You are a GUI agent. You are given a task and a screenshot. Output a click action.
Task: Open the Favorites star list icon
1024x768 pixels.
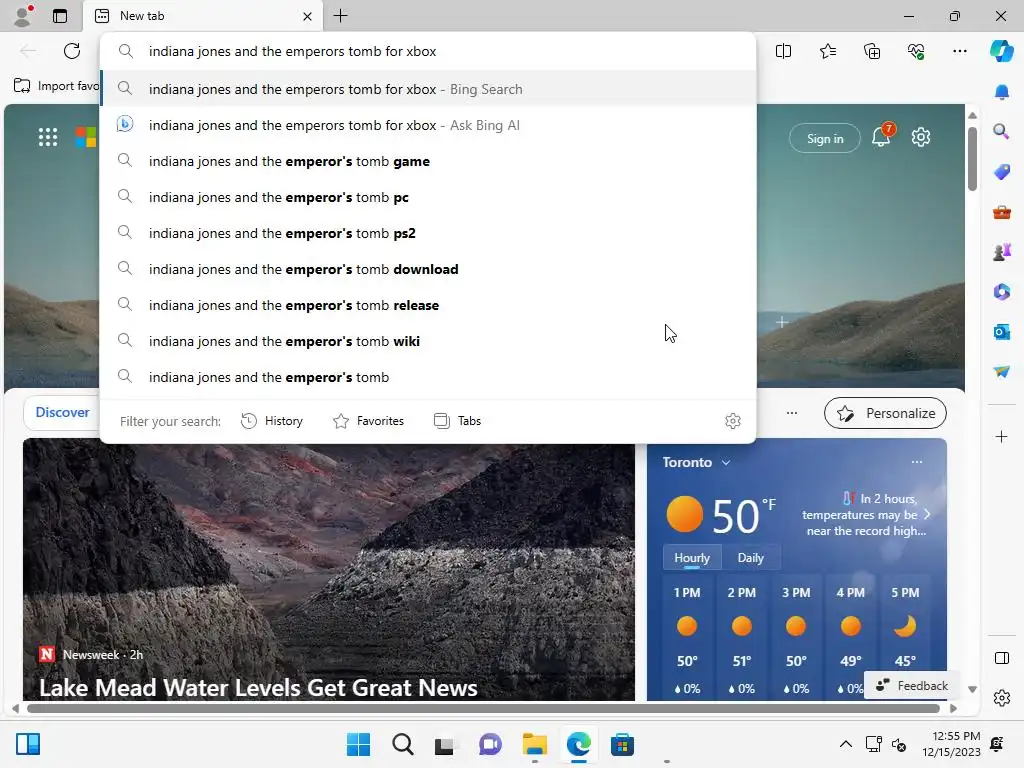pos(827,51)
